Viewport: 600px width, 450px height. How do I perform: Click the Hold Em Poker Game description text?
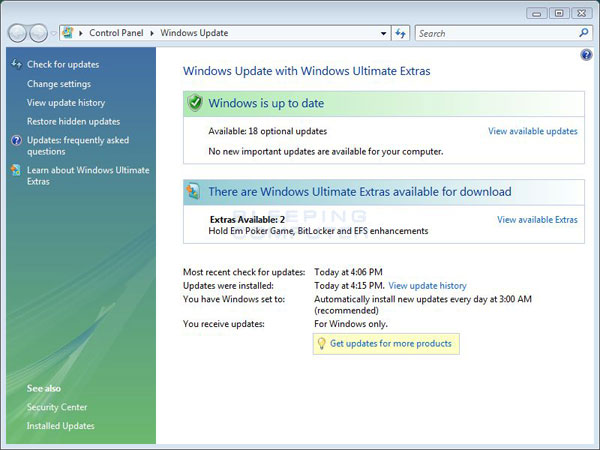[318, 231]
